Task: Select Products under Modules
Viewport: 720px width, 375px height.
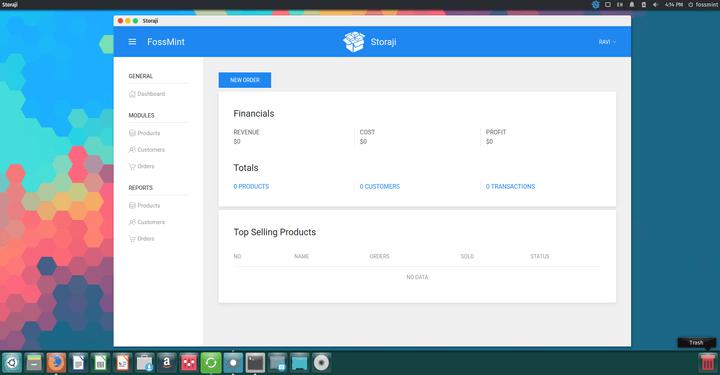Action: pos(144,133)
